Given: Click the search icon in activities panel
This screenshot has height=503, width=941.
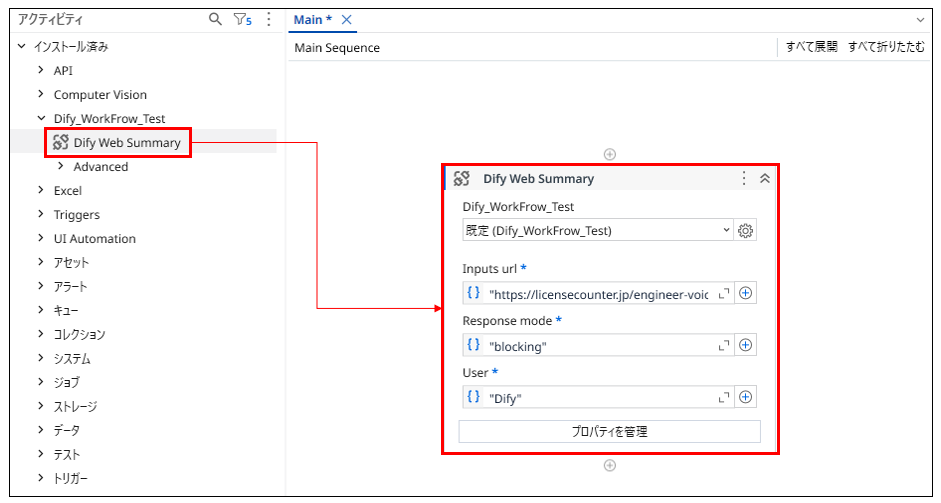Looking at the screenshot, I should click(215, 19).
